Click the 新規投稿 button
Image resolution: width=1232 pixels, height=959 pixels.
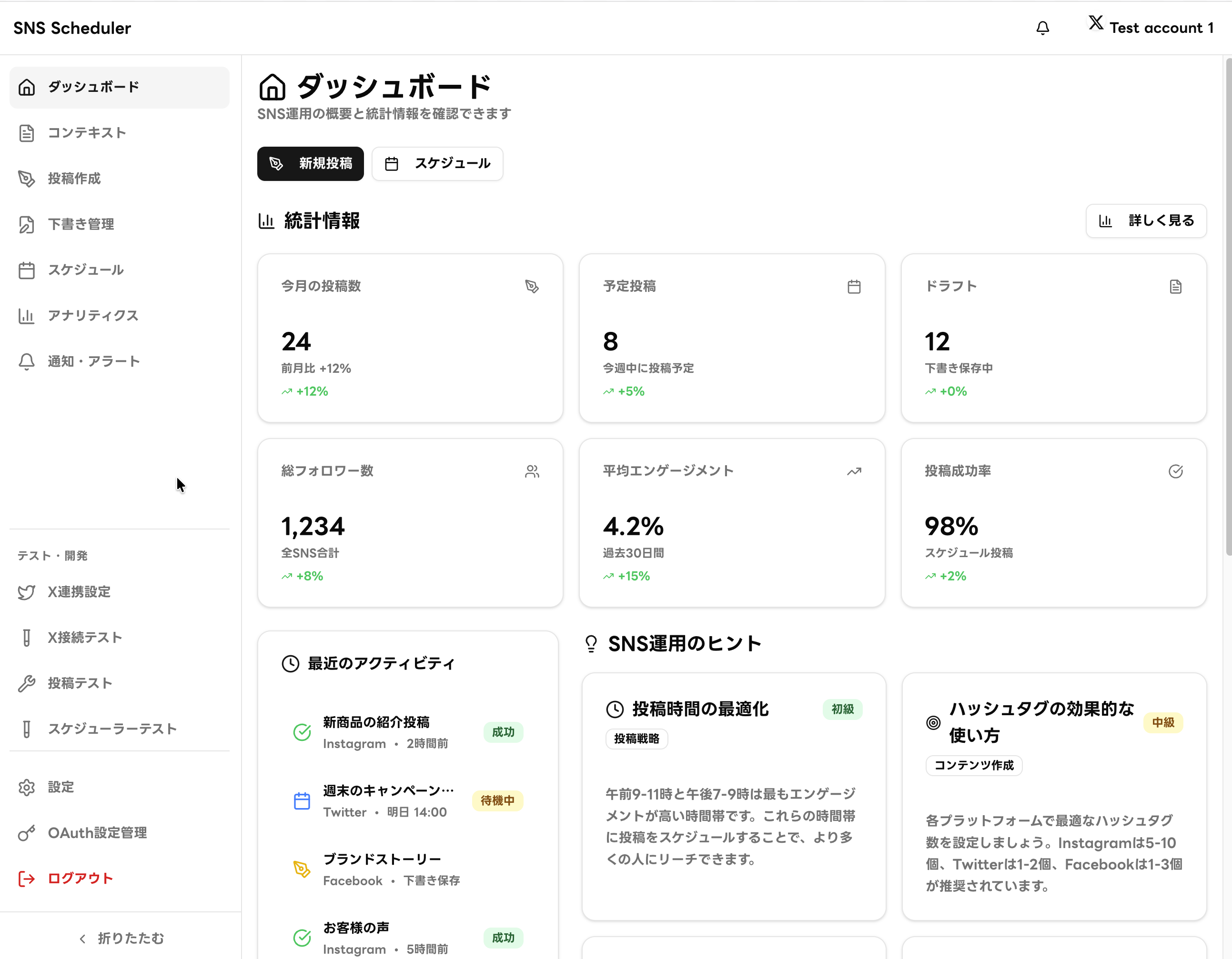310,163
